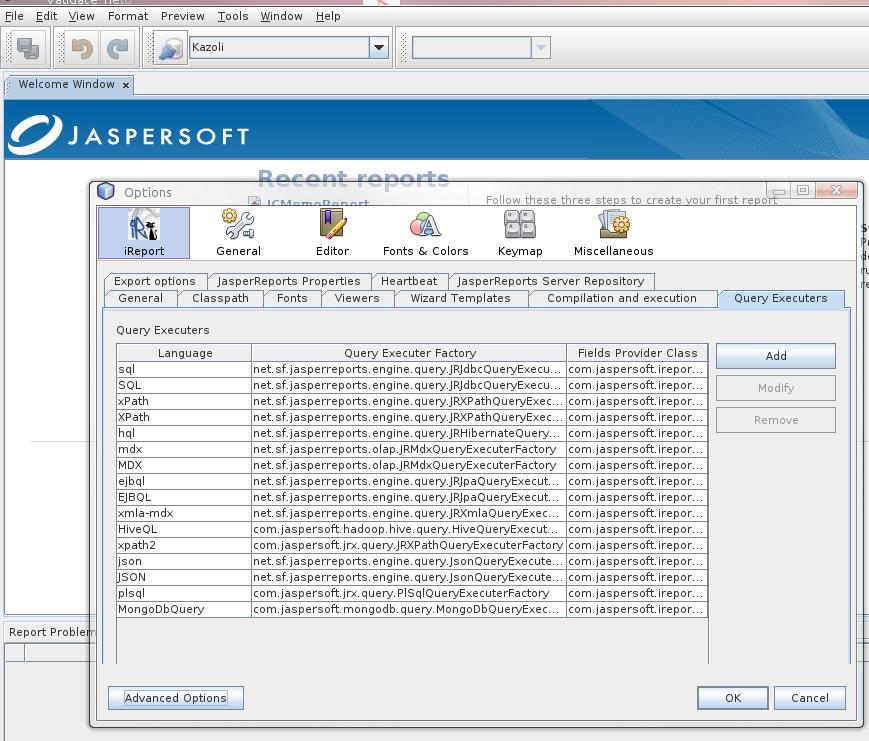
Task: Select the Welcome Window tab
Action: 67,84
